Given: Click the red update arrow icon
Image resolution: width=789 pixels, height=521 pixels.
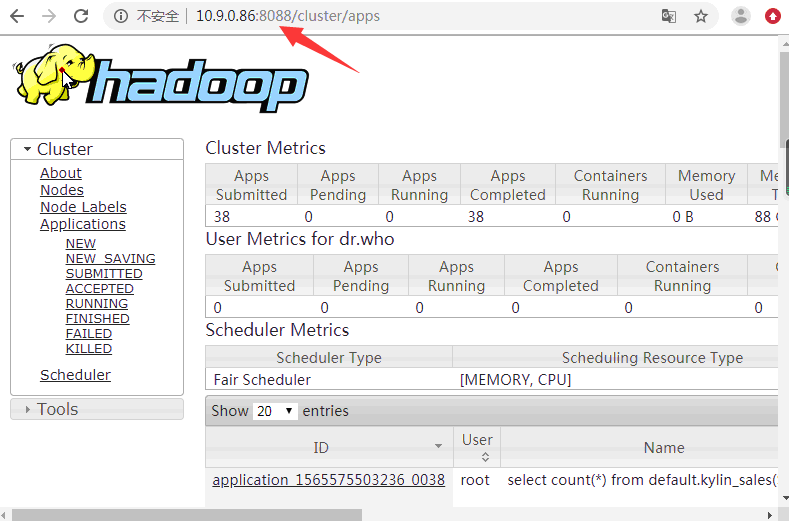Looking at the screenshot, I should [772, 16].
